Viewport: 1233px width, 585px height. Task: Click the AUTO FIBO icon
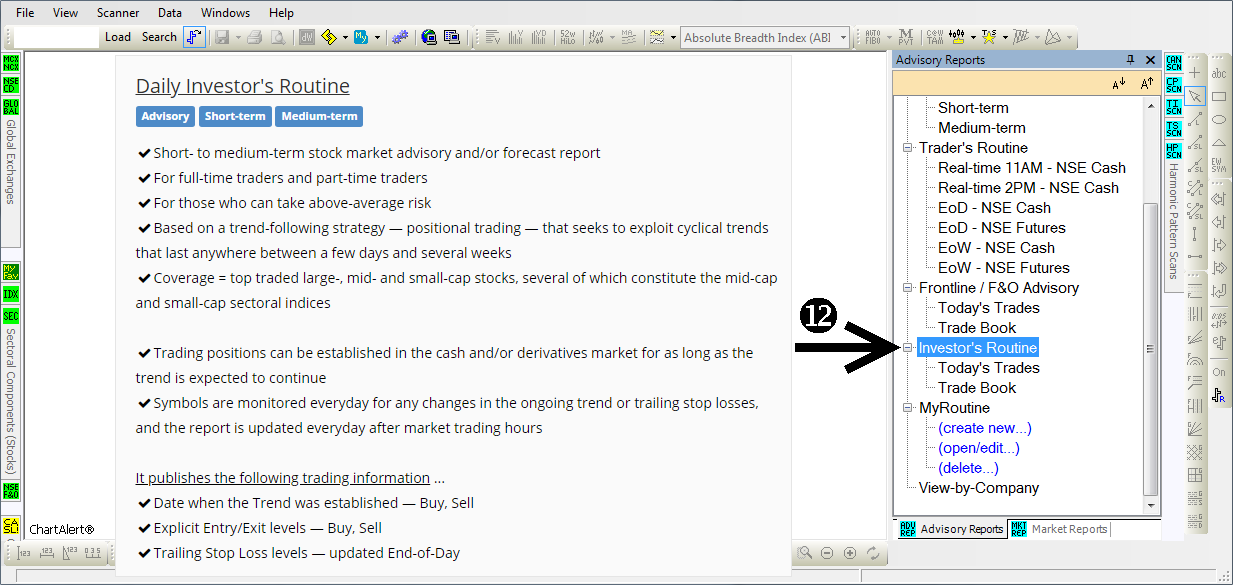click(873, 37)
